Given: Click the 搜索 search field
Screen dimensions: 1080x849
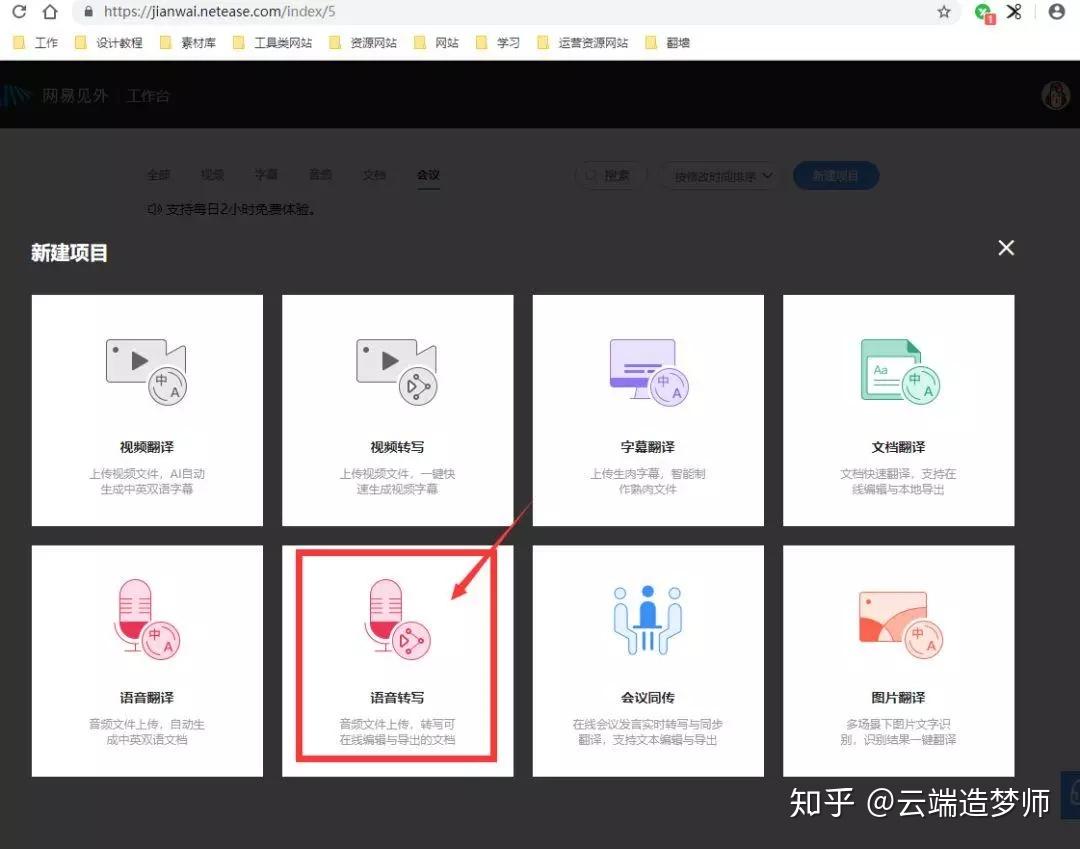Looking at the screenshot, I should click(x=611, y=176).
